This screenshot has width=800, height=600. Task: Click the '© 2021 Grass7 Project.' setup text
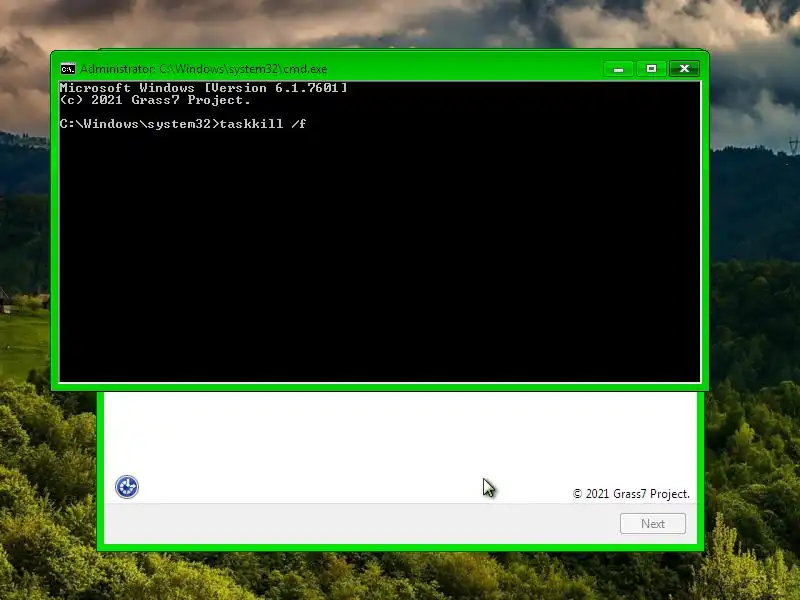tap(631, 494)
